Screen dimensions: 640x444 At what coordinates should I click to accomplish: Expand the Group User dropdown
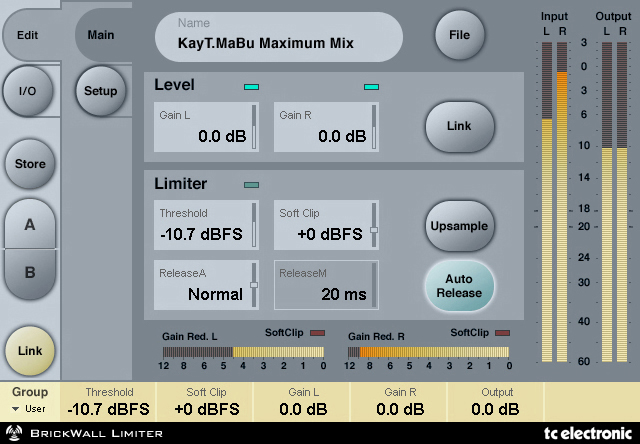(30, 409)
